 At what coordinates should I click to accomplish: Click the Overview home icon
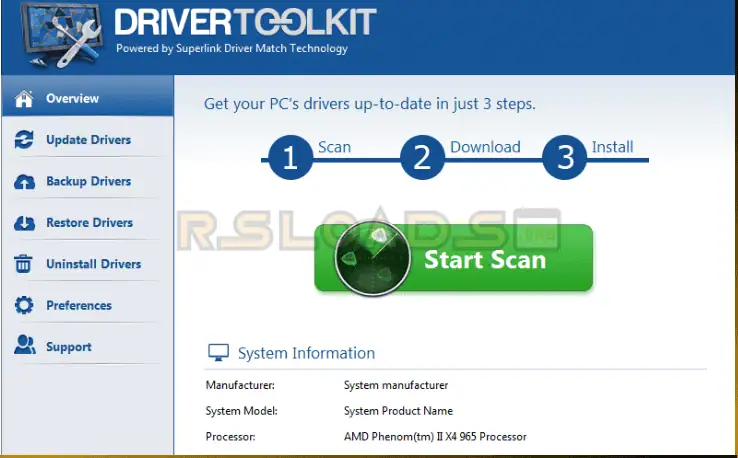(x=24, y=98)
